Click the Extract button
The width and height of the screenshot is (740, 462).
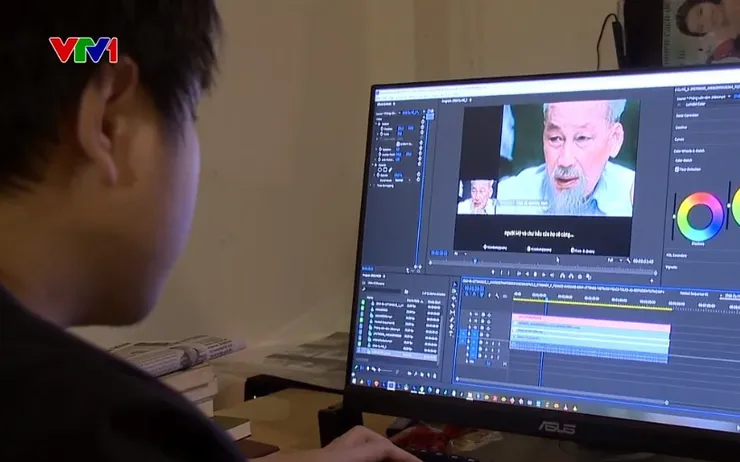[x=571, y=276]
